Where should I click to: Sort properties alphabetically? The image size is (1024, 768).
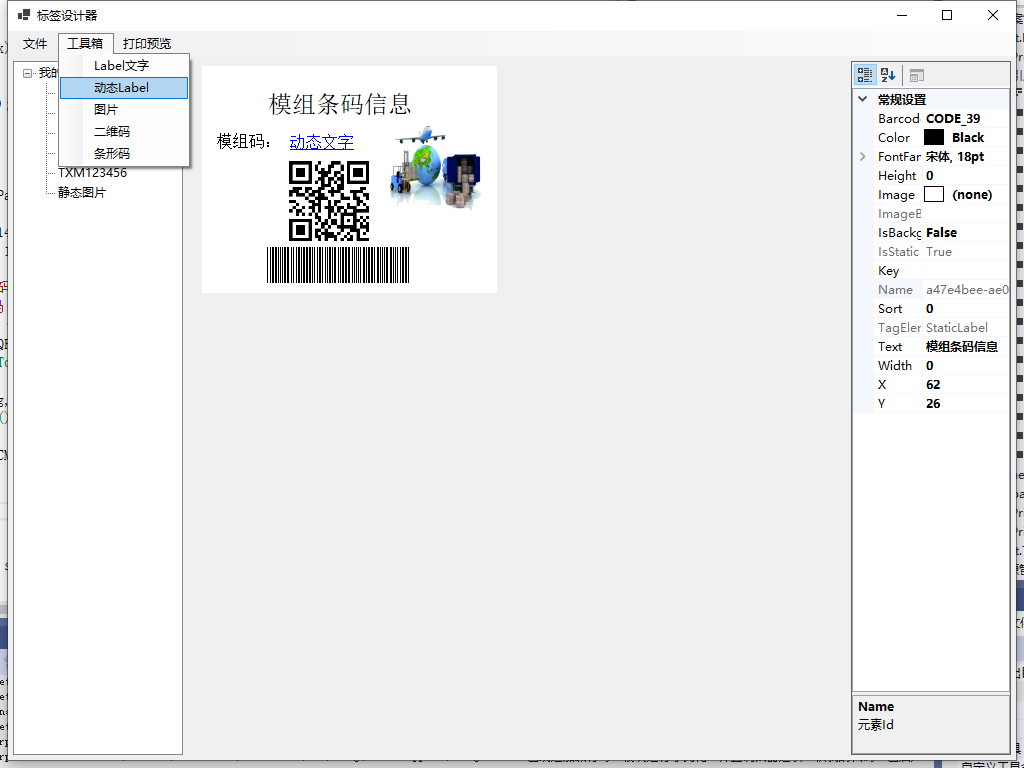point(888,75)
